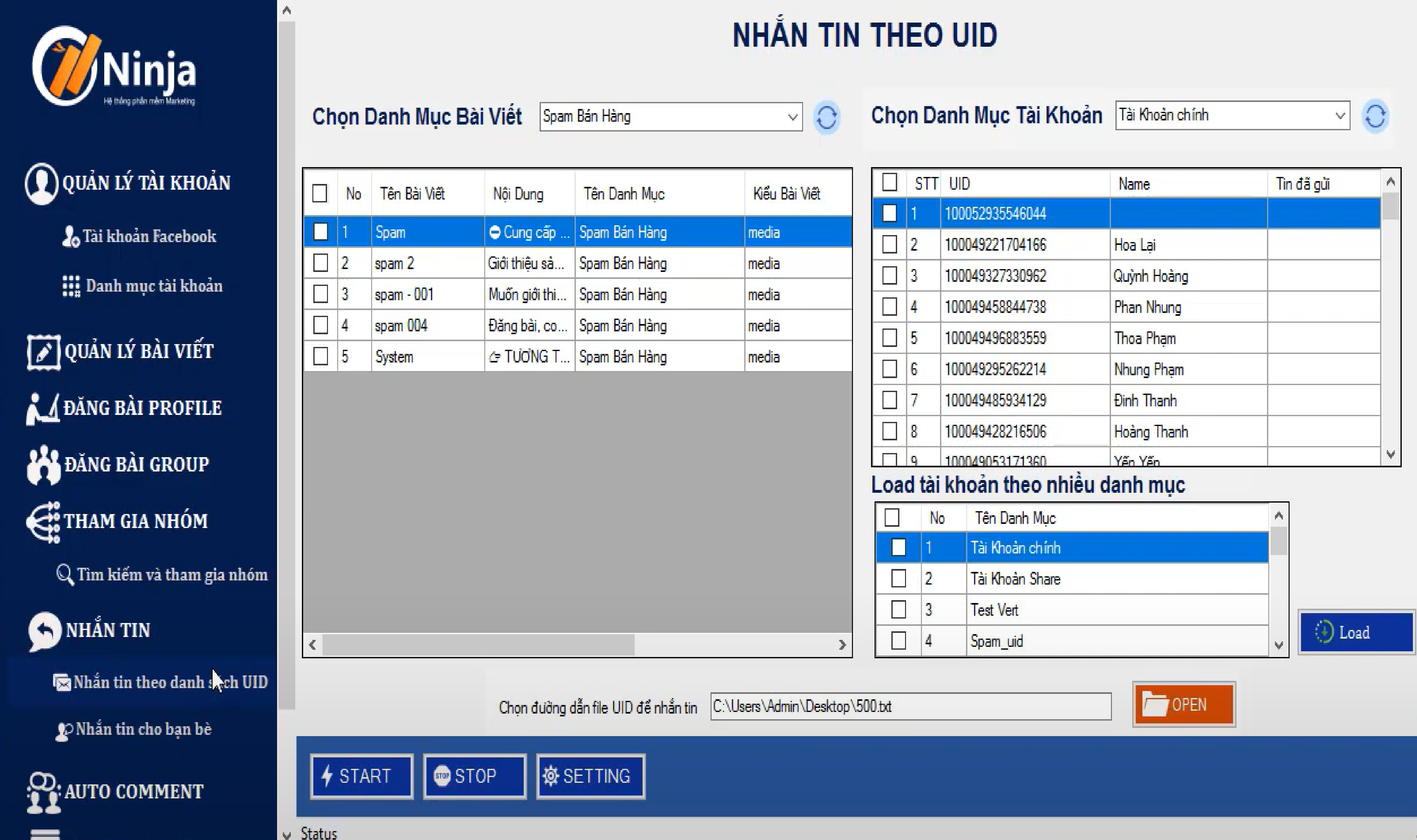The height and width of the screenshot is (840, 1417).
Task: Check the box for post System
Action: tap(320, 356)
